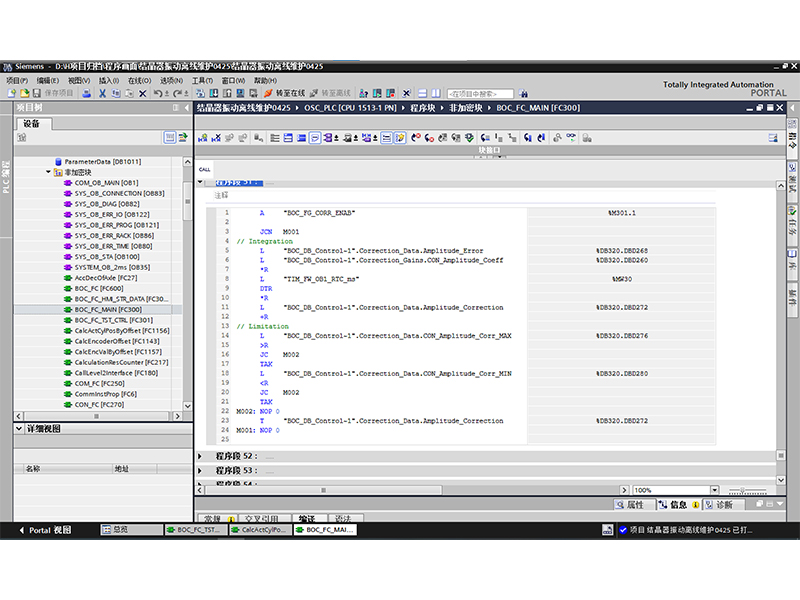This screenshot has width=800, height=600.
Task: Expand the inspector window arrow
Action: (779, 504)
